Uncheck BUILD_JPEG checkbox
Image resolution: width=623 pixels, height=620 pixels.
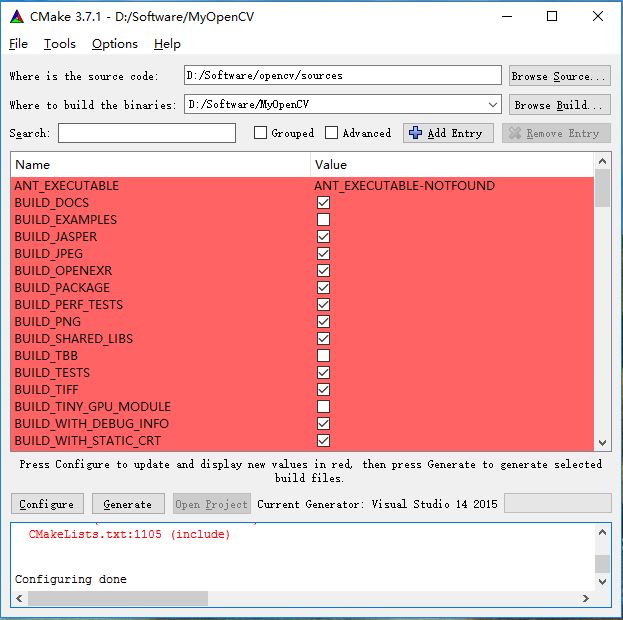click(x=323, y=254)
